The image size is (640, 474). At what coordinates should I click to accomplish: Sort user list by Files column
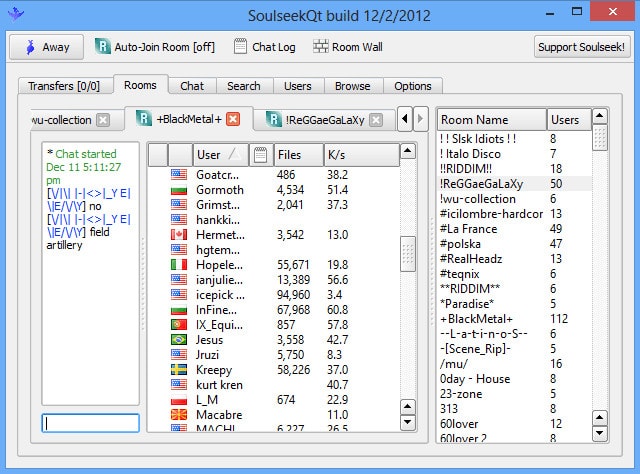point(298,155)
